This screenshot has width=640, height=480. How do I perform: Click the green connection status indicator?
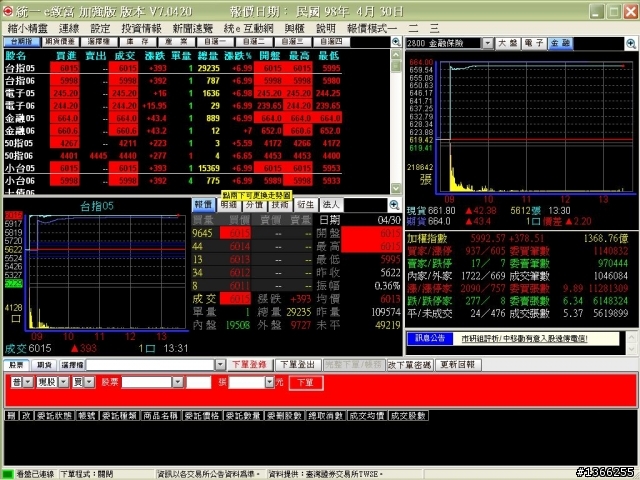pos(8,474)
